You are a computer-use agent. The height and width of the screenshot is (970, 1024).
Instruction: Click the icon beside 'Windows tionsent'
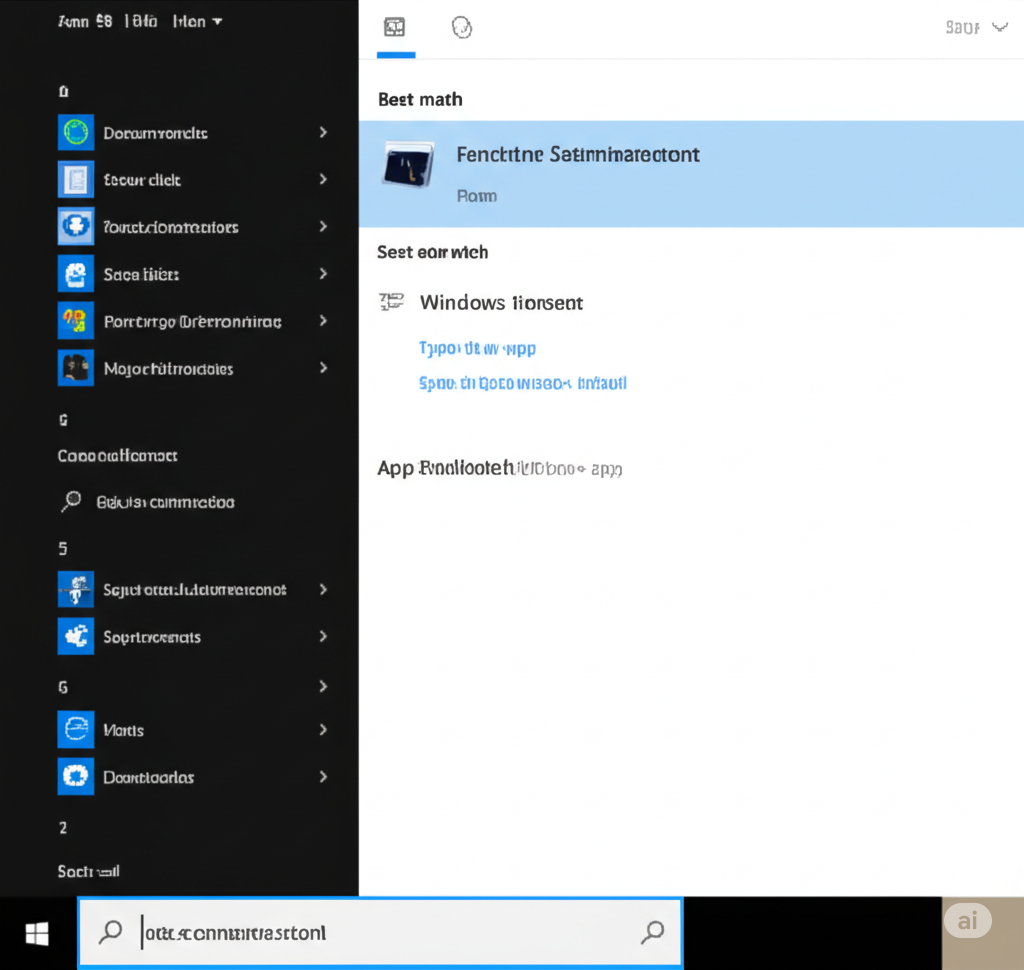click(391, 302)
